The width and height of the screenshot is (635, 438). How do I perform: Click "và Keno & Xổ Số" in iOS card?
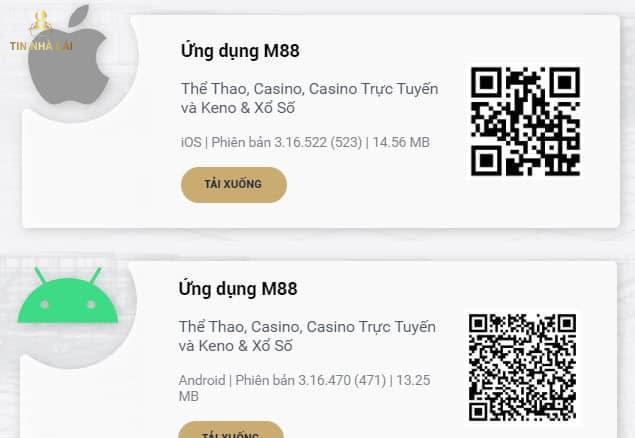coord(237,108)
